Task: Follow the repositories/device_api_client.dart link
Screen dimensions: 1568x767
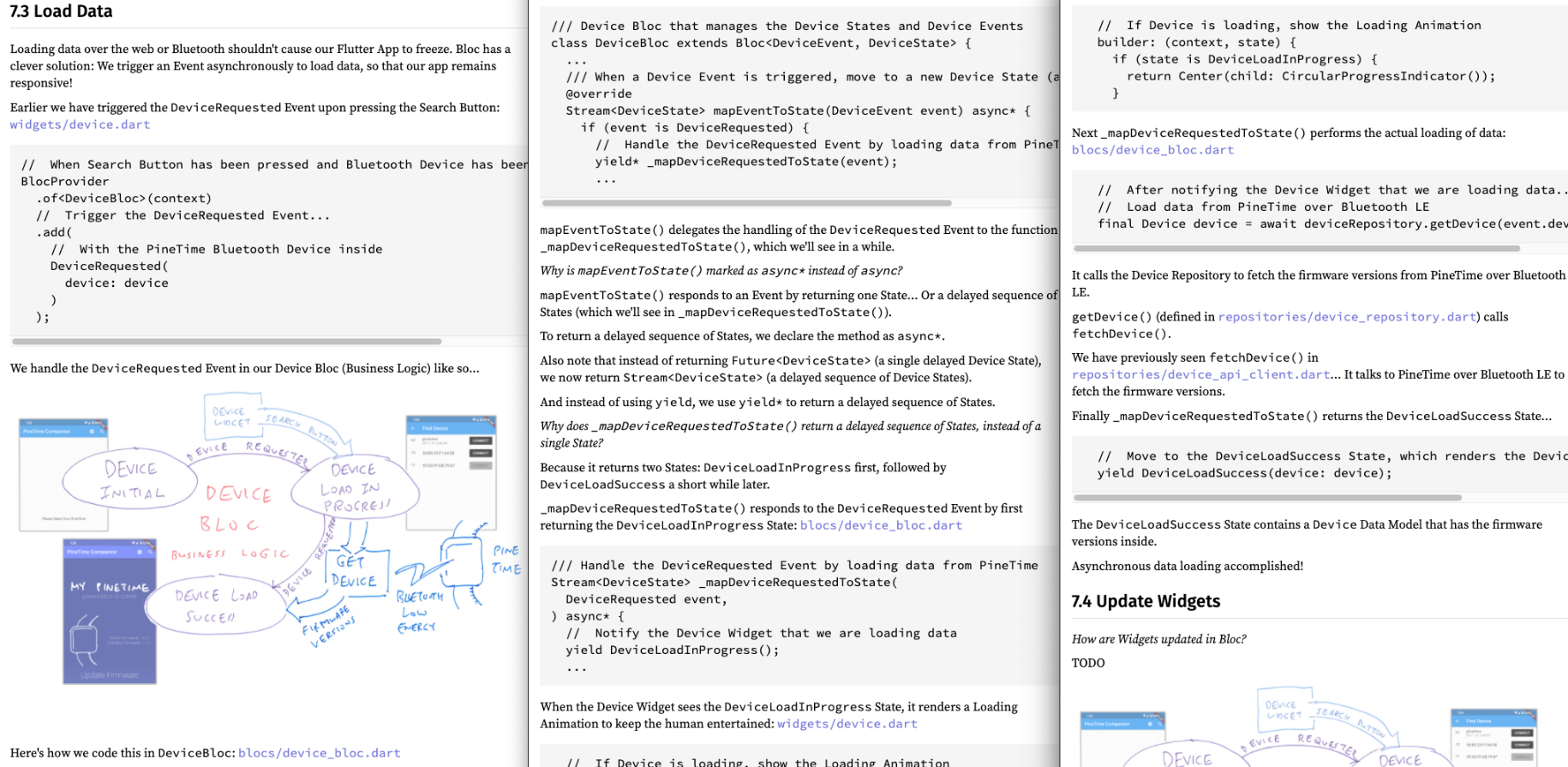Action: pyautogui.click(x=1200, y=375)
